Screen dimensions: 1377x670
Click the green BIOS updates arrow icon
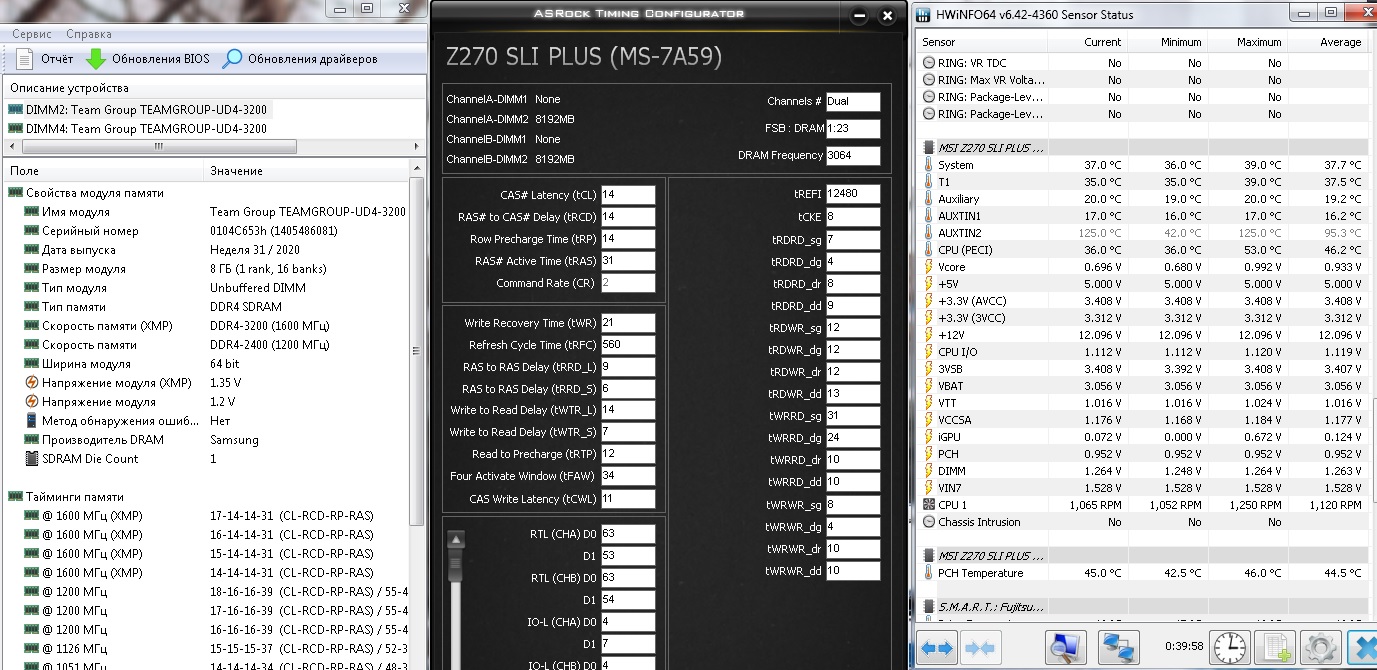96,59
